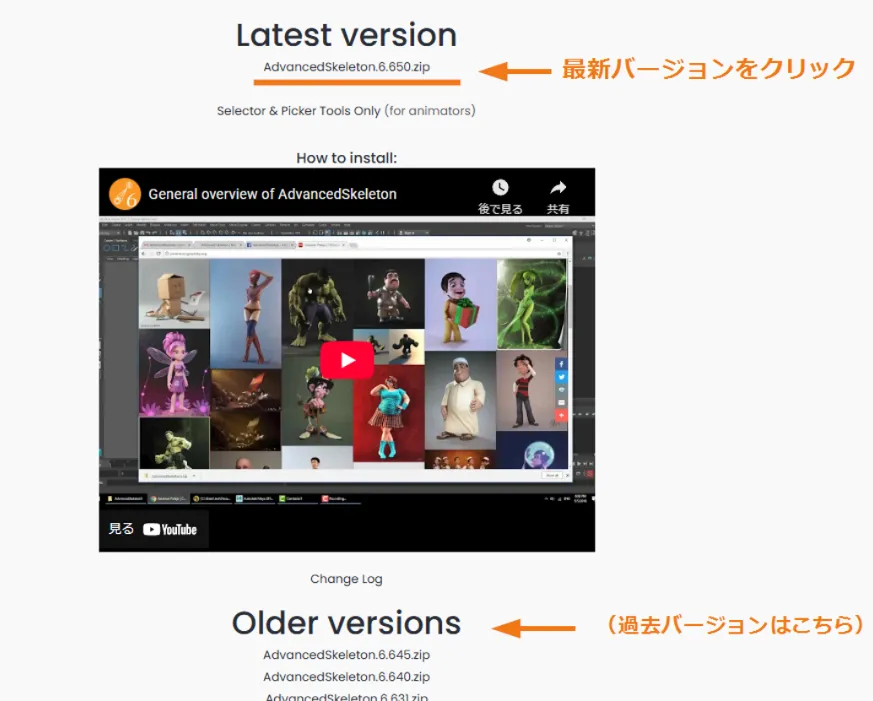The width and height of the screenshot is (873, 701).
Task: Click the Twitter bird icon inside the video
Action: point(561,377)
